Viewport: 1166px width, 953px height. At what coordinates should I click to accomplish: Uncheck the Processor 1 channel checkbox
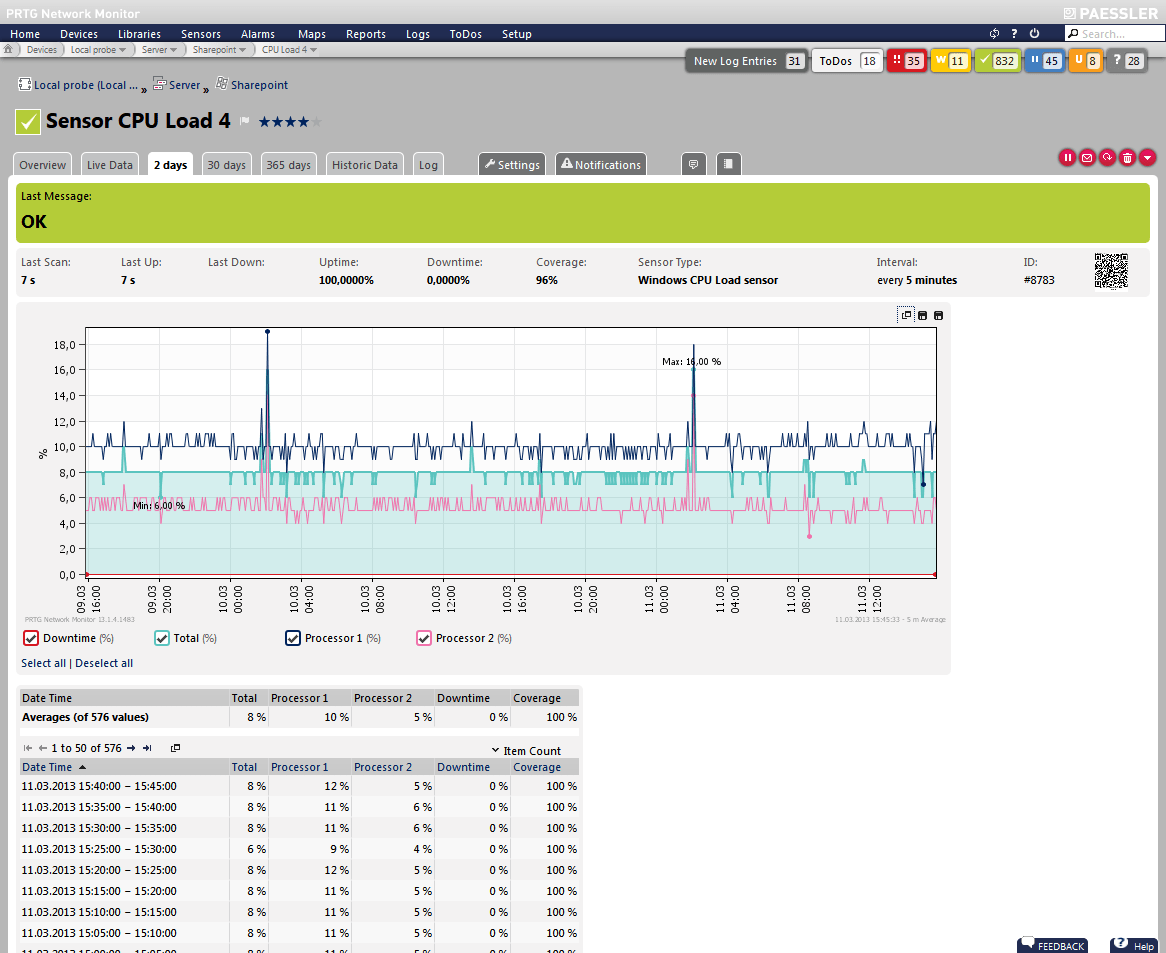point(293,638)
